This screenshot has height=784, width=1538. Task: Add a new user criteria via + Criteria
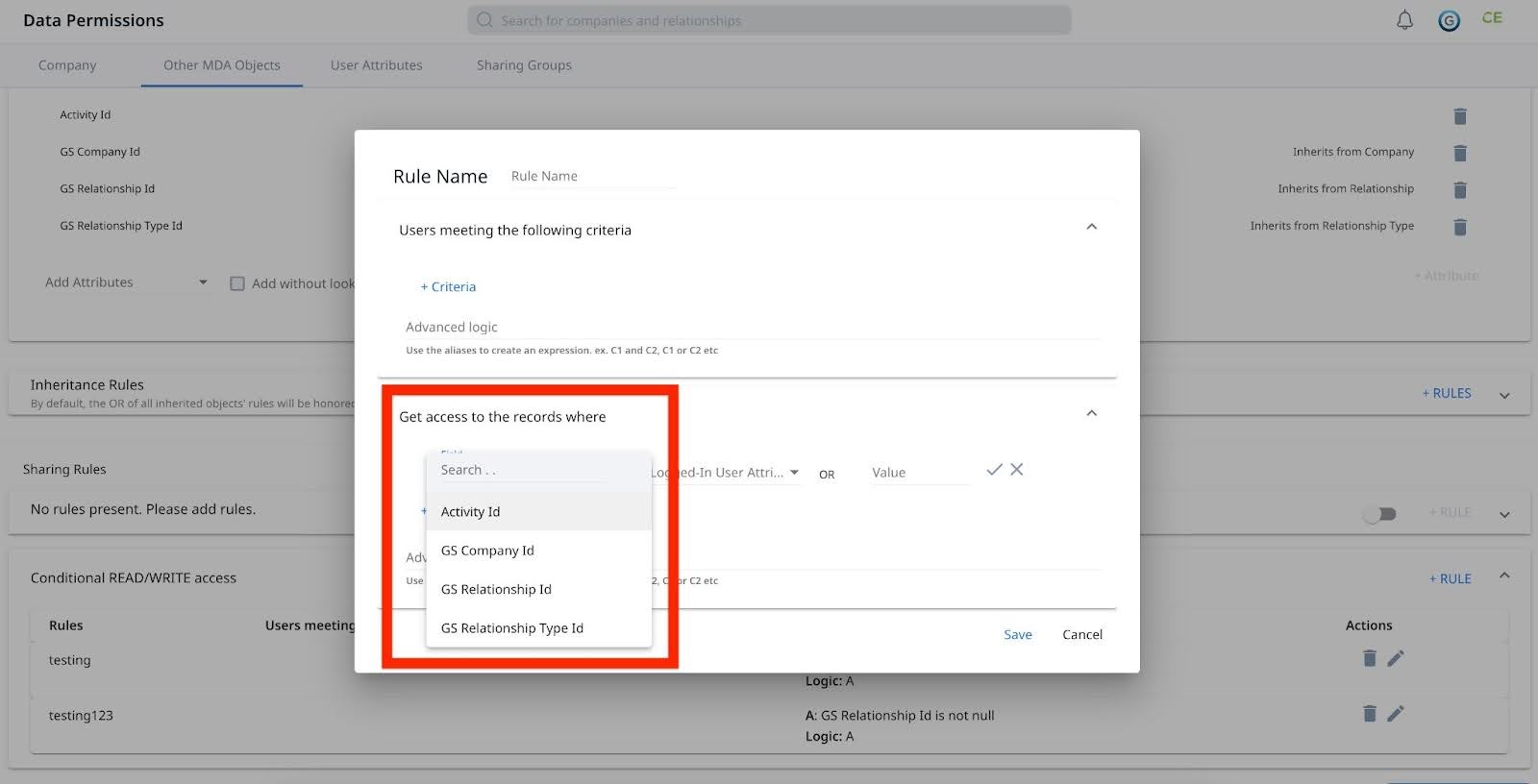pyautogui.click(x=448, y=286)
